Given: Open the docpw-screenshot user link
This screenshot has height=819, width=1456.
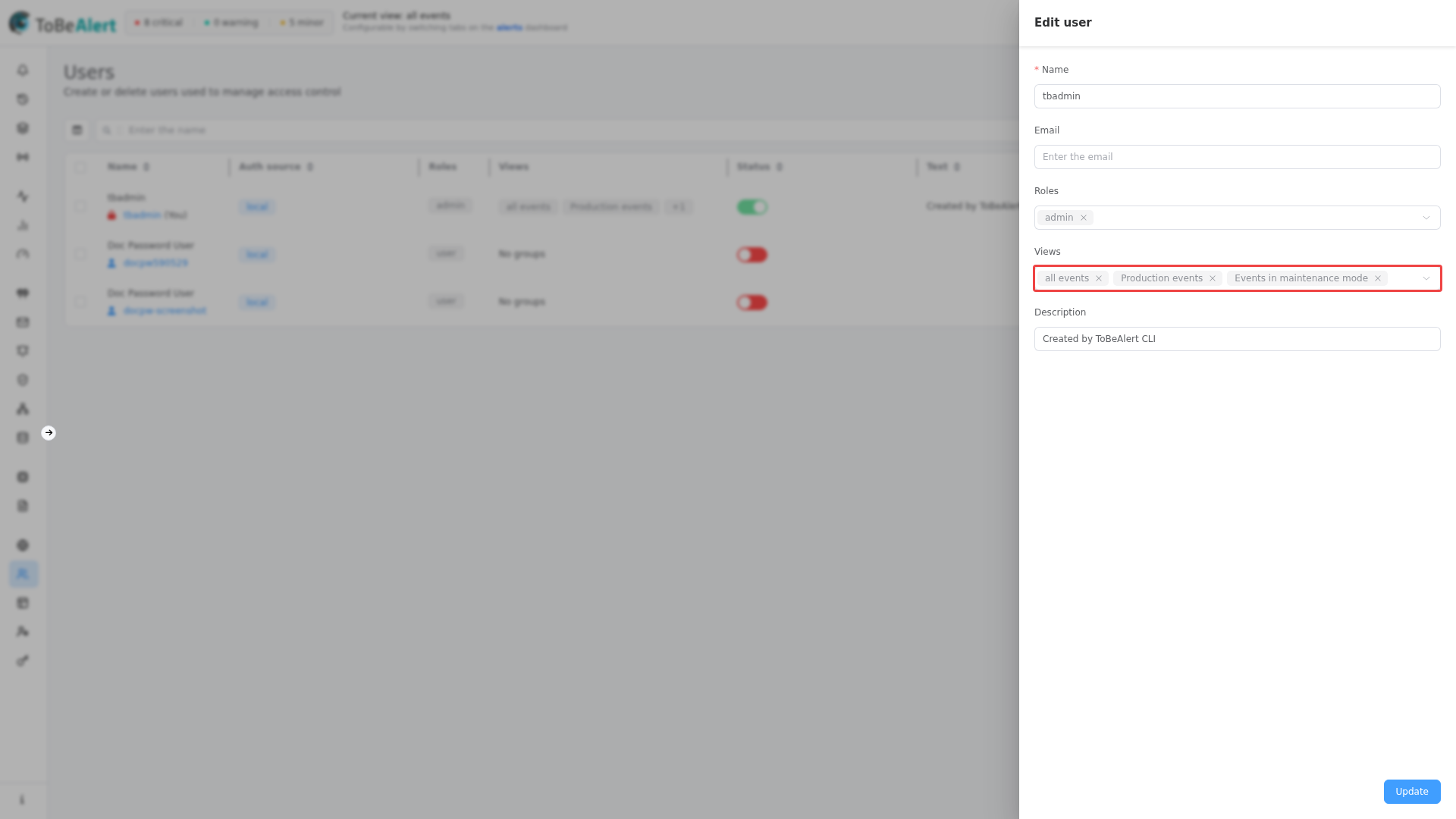Looking at the screenshot, I should [x=165, y=311].
